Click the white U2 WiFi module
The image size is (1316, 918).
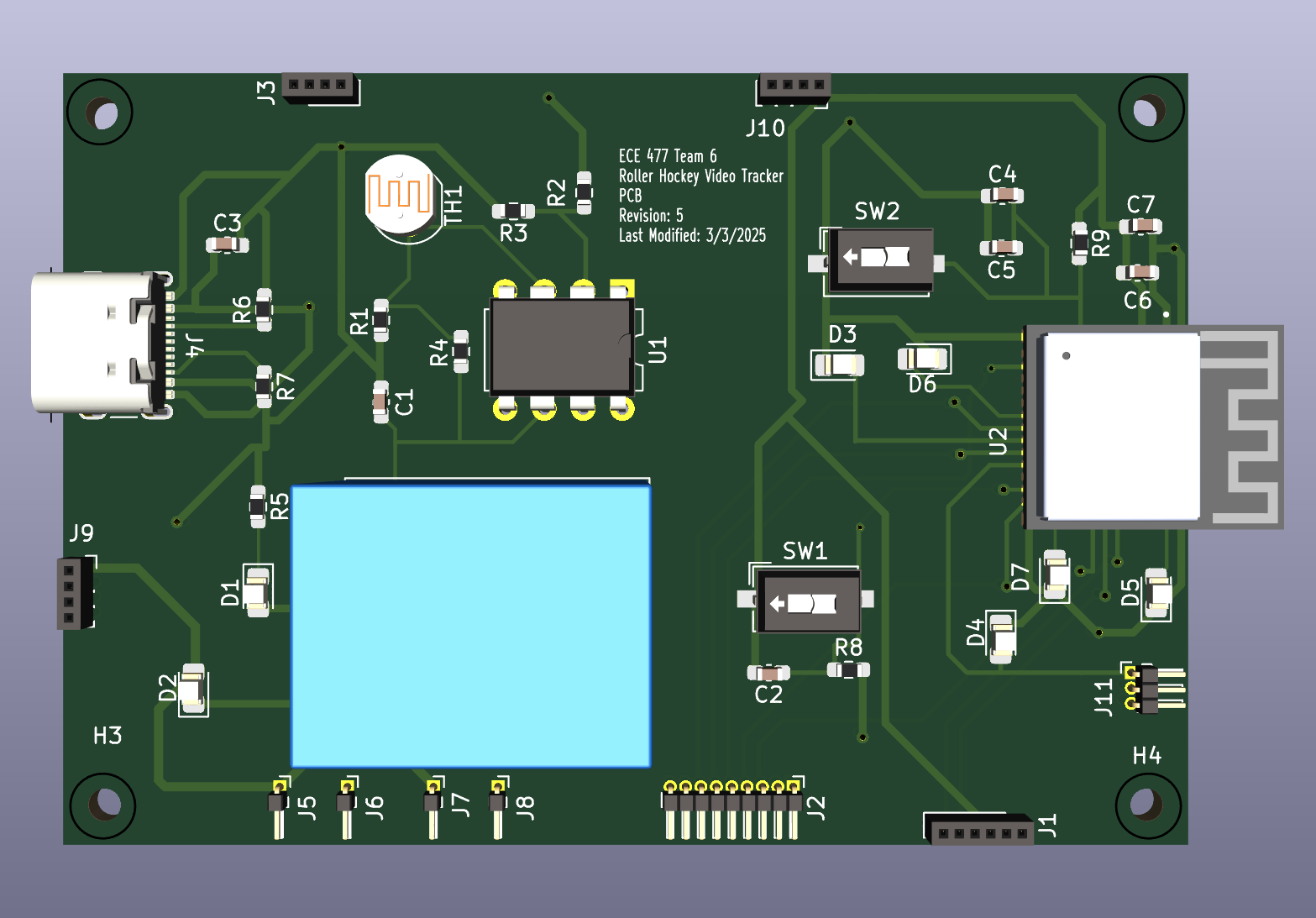[1121, 426]
